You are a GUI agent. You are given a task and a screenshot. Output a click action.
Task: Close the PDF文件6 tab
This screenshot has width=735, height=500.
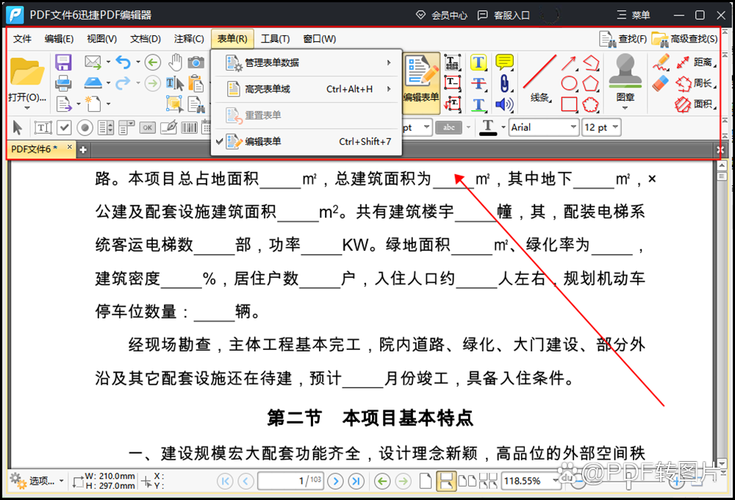click(x=69, y=147)
